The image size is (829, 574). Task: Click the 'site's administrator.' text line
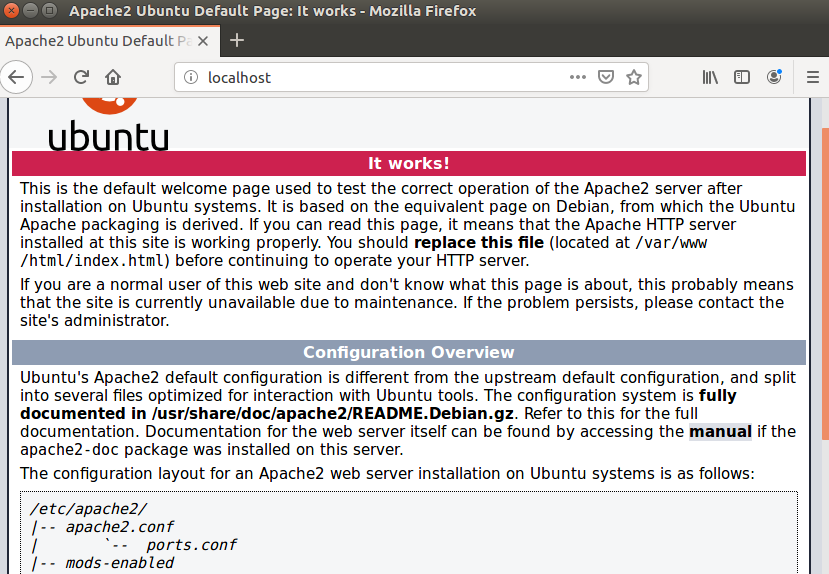click(95, 321)
